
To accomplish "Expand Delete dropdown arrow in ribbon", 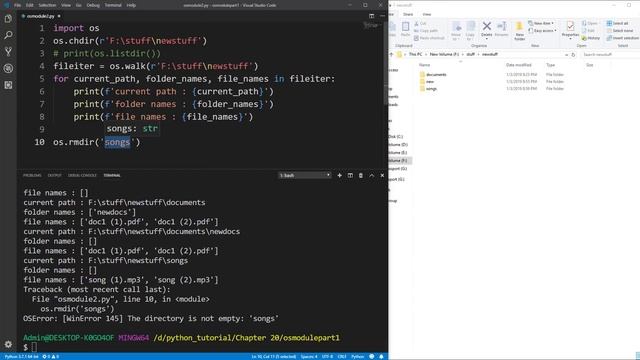I will pos(487,39).
